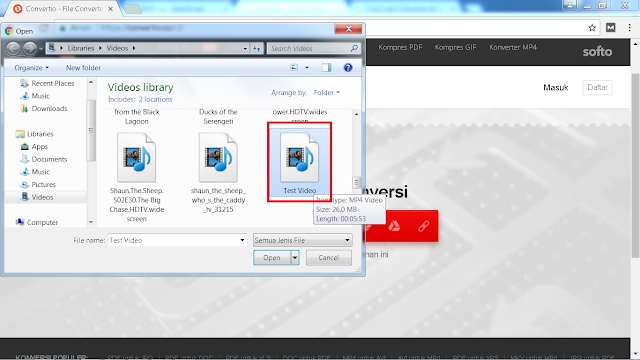Click the search magnifier in Search Videos
Image resolution: width=640 pixels, height=360 pixels.
point(354,48)
